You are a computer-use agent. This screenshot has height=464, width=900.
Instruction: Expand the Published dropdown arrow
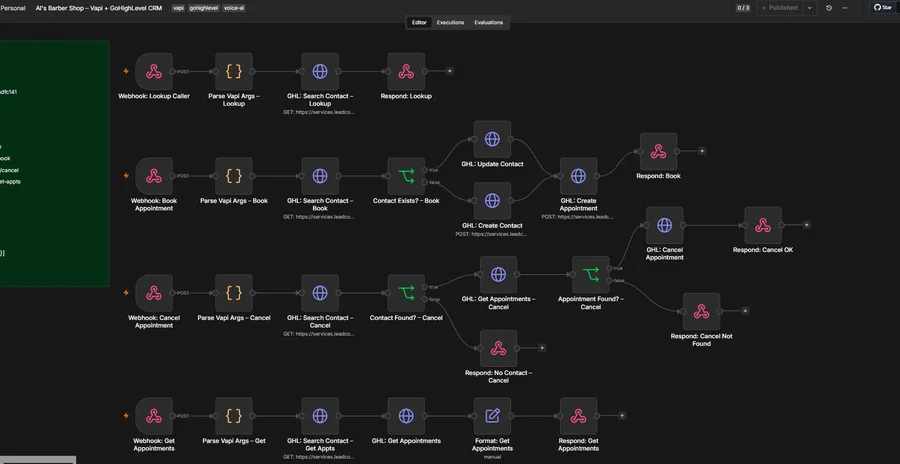tap(810, 8)
